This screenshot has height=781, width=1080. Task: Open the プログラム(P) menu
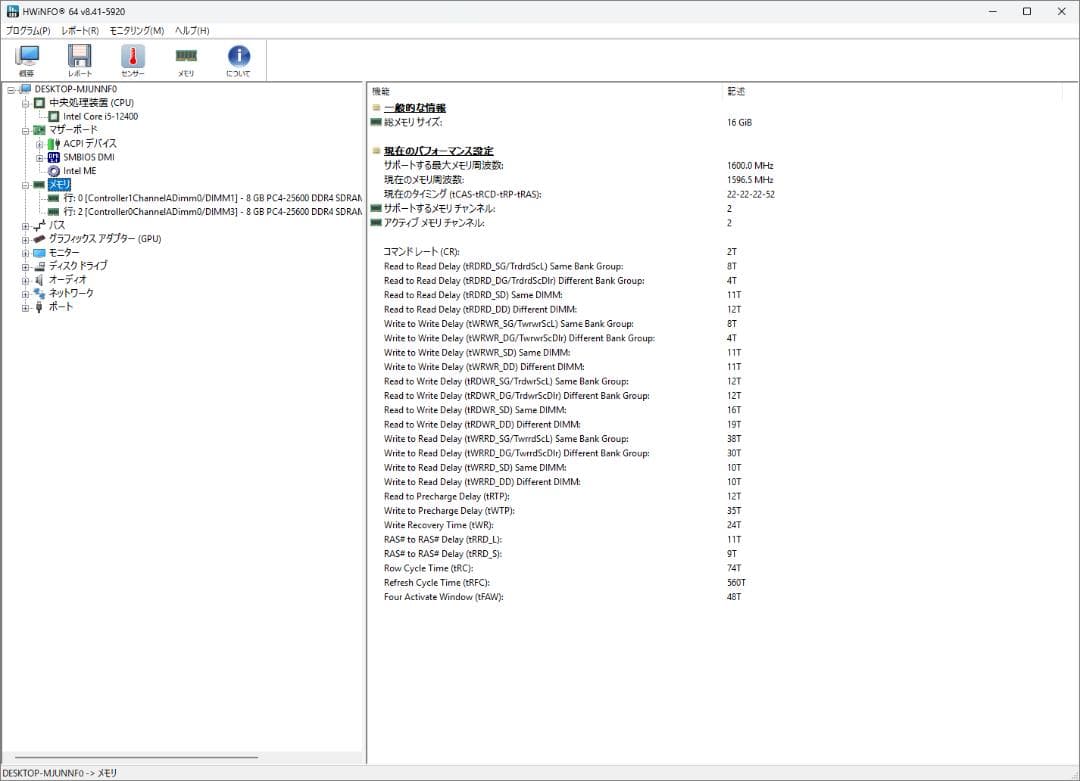point(28,31)
